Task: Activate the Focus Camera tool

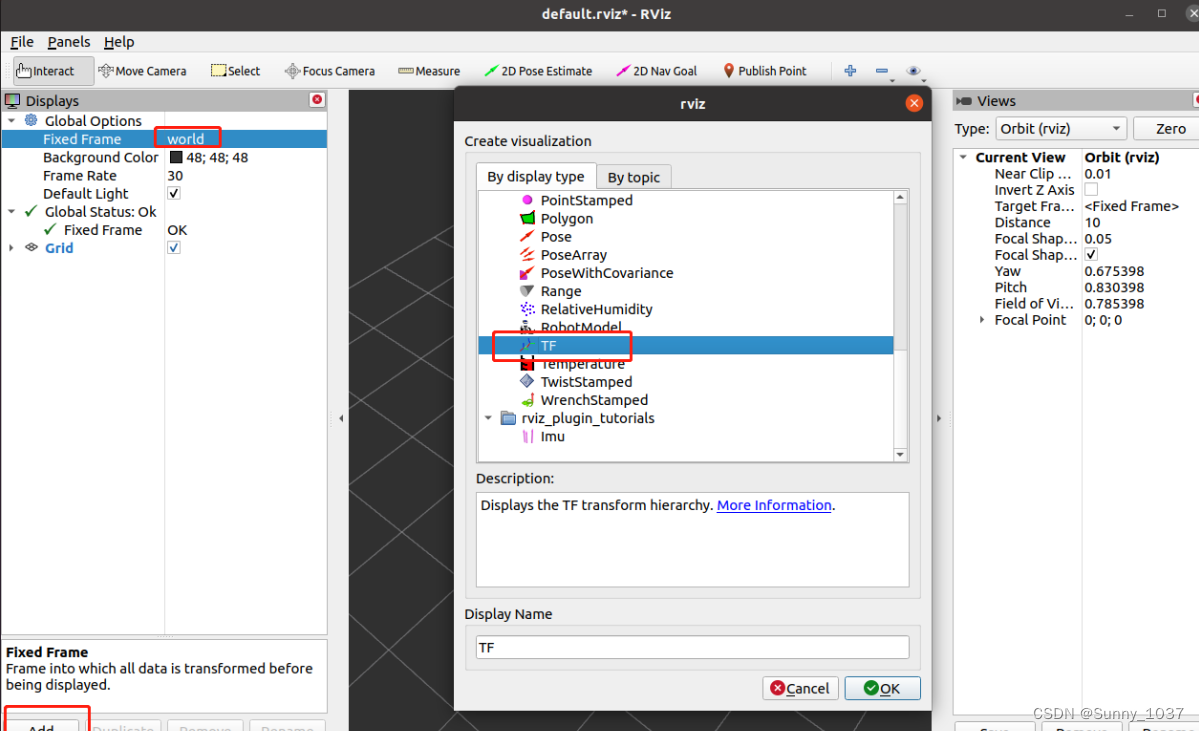Action: coord(330,70)
